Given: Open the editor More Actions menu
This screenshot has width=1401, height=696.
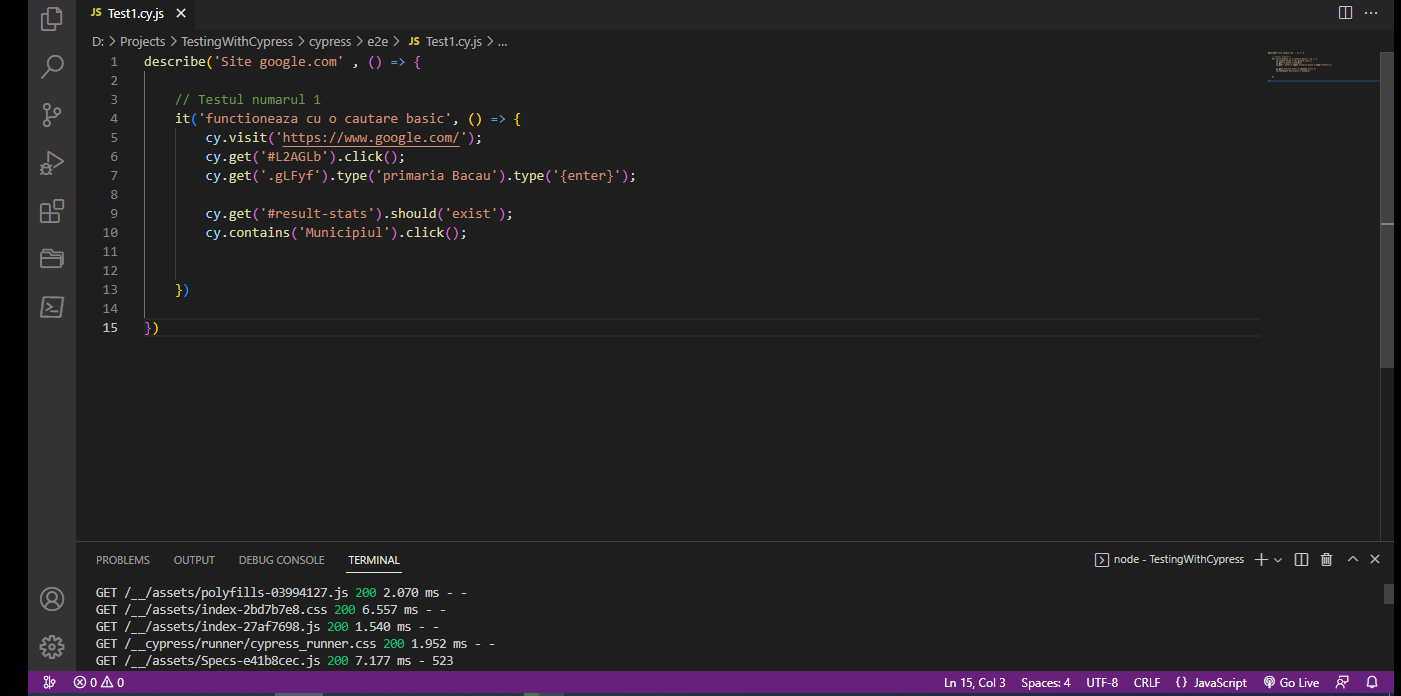Looking at the screenshot, I should point(1371,12).
